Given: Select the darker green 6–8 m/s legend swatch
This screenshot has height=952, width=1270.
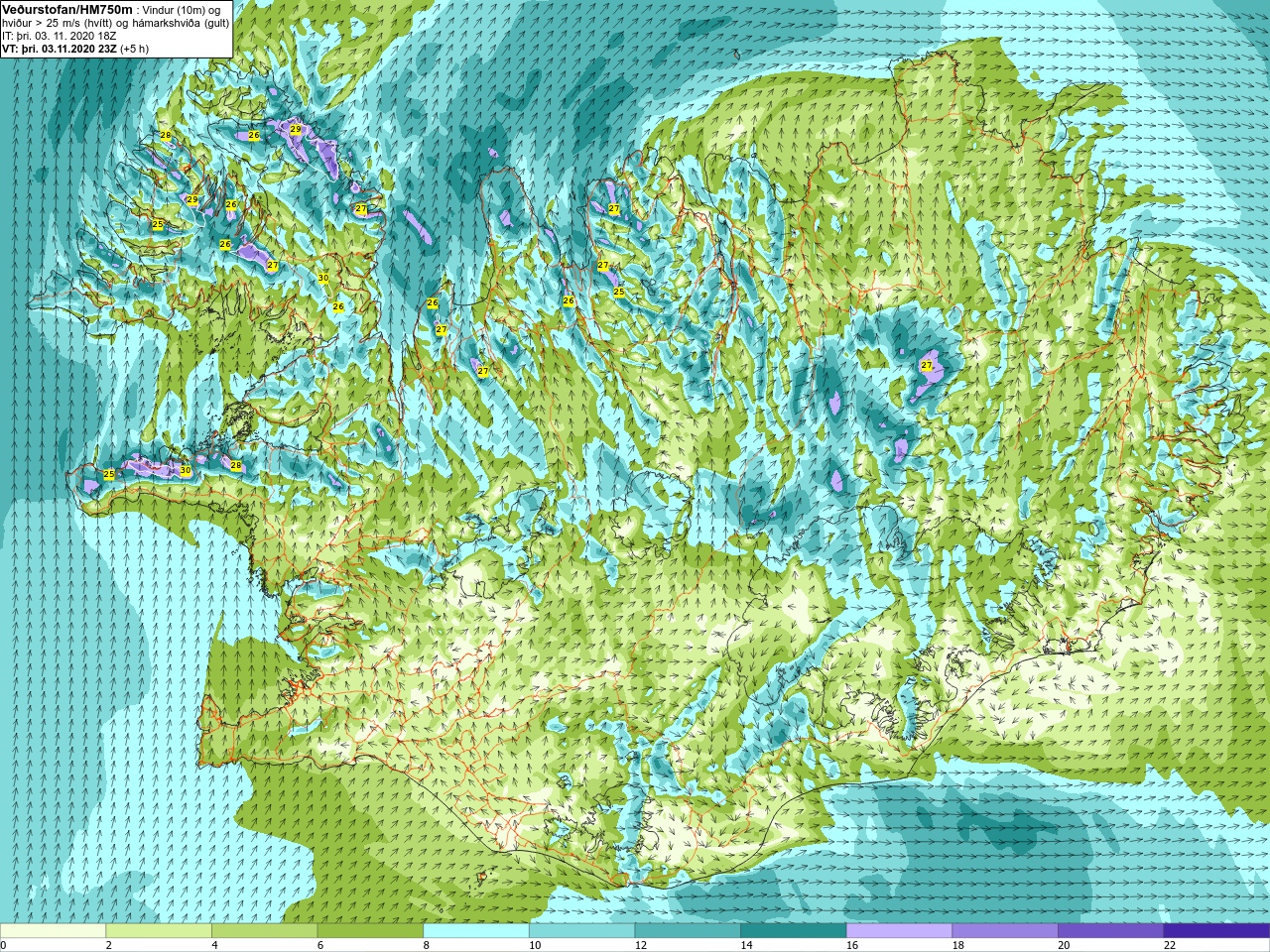Looking at the screenshot, I should (x=370, y=931).
